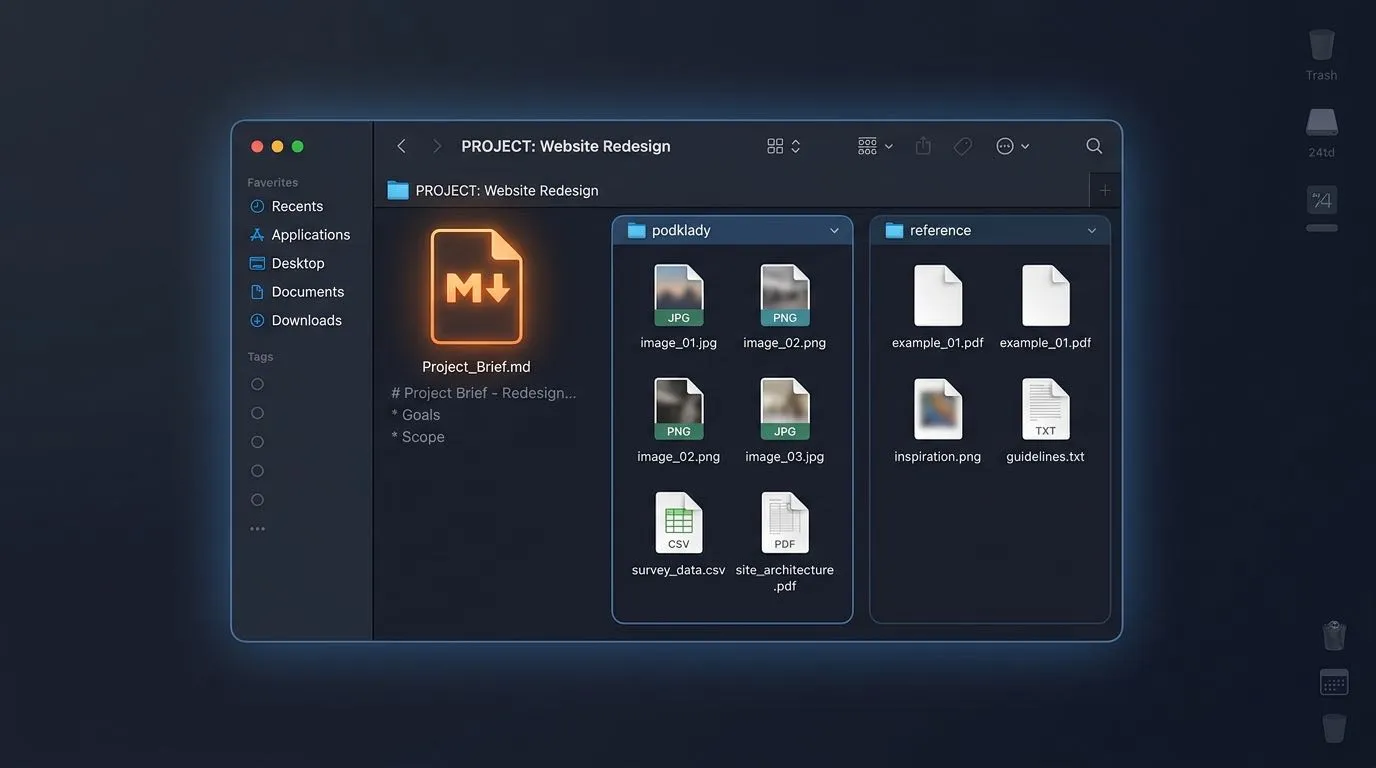Screen dimensions: 1376x768
Task: Click the podklady folder header
Action: (x=732, y=230)
